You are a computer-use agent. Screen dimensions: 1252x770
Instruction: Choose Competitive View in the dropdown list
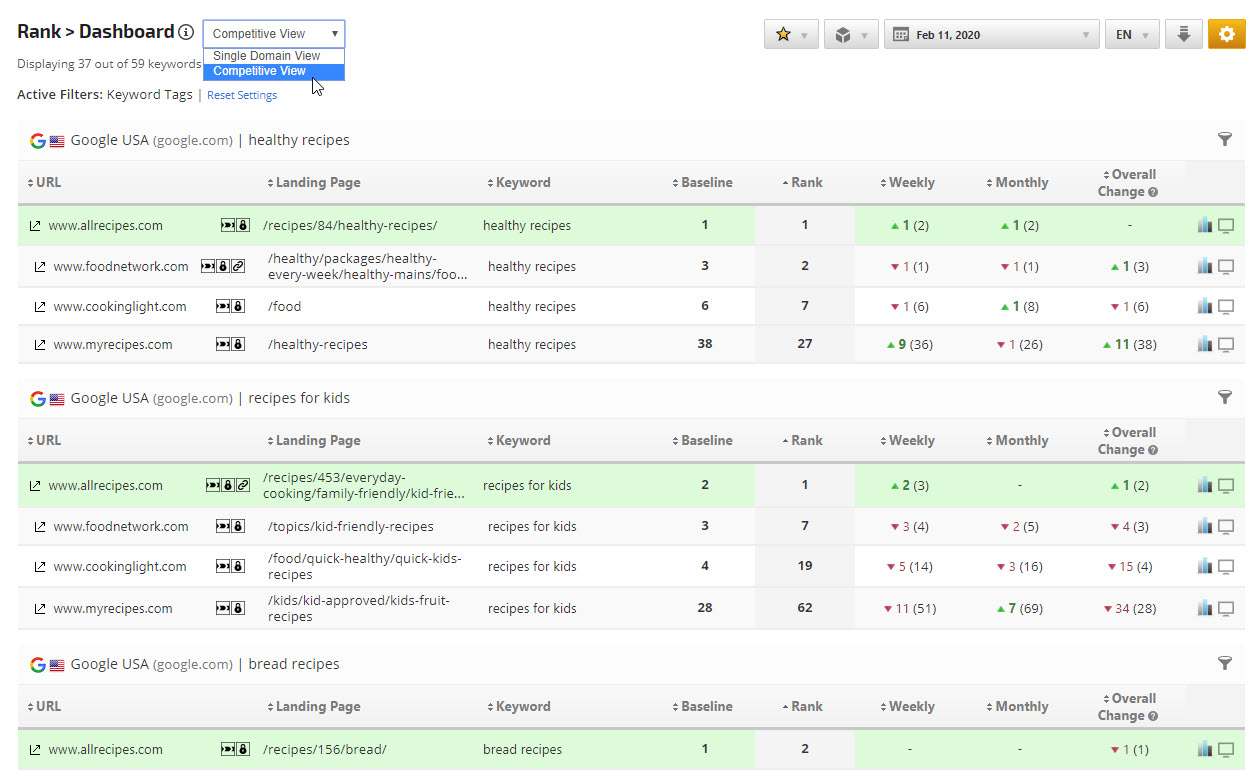coord(260,71)
